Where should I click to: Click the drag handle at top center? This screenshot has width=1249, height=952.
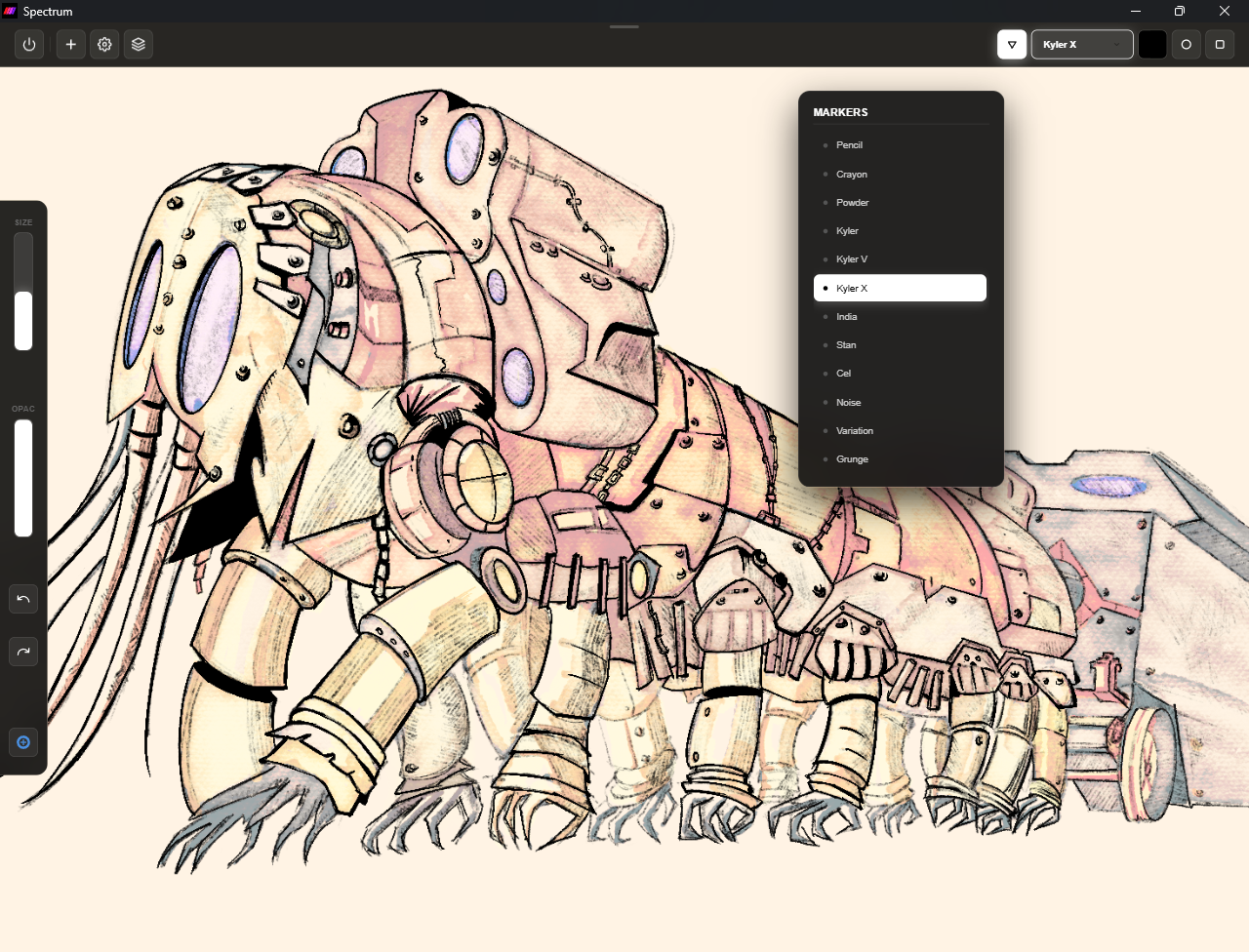624,27
